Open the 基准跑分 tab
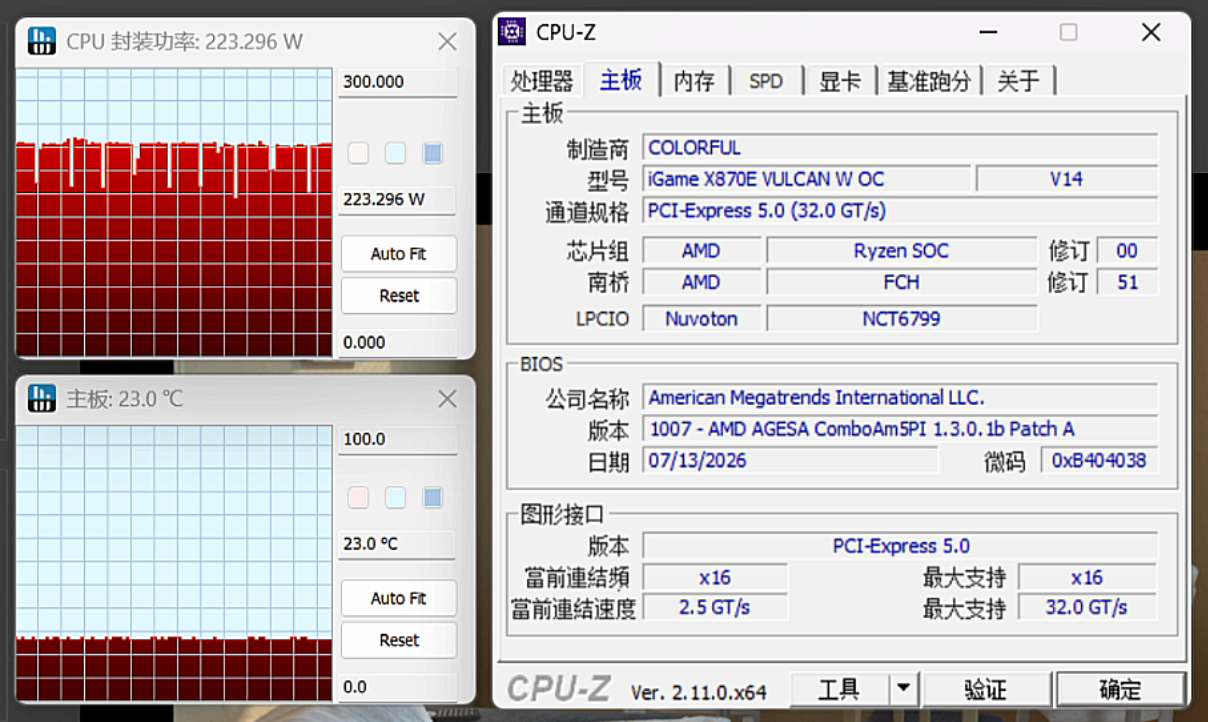This screenshot has height=722, width=1208. pyautogui.click(x=929, y=81)
